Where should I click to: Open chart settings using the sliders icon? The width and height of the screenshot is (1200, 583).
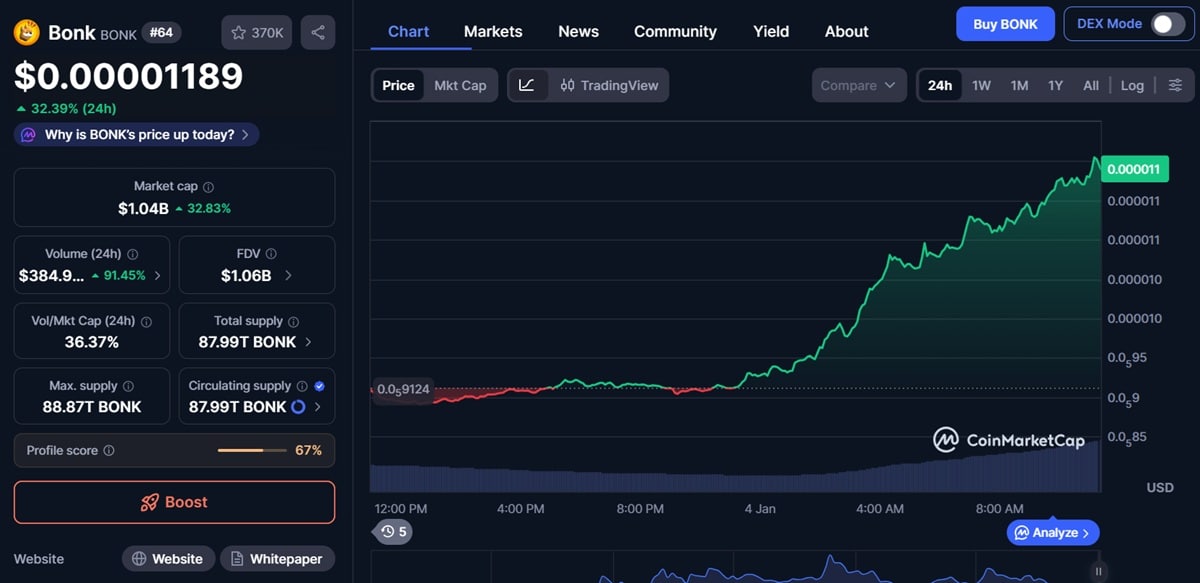[x=1176, y=85]
